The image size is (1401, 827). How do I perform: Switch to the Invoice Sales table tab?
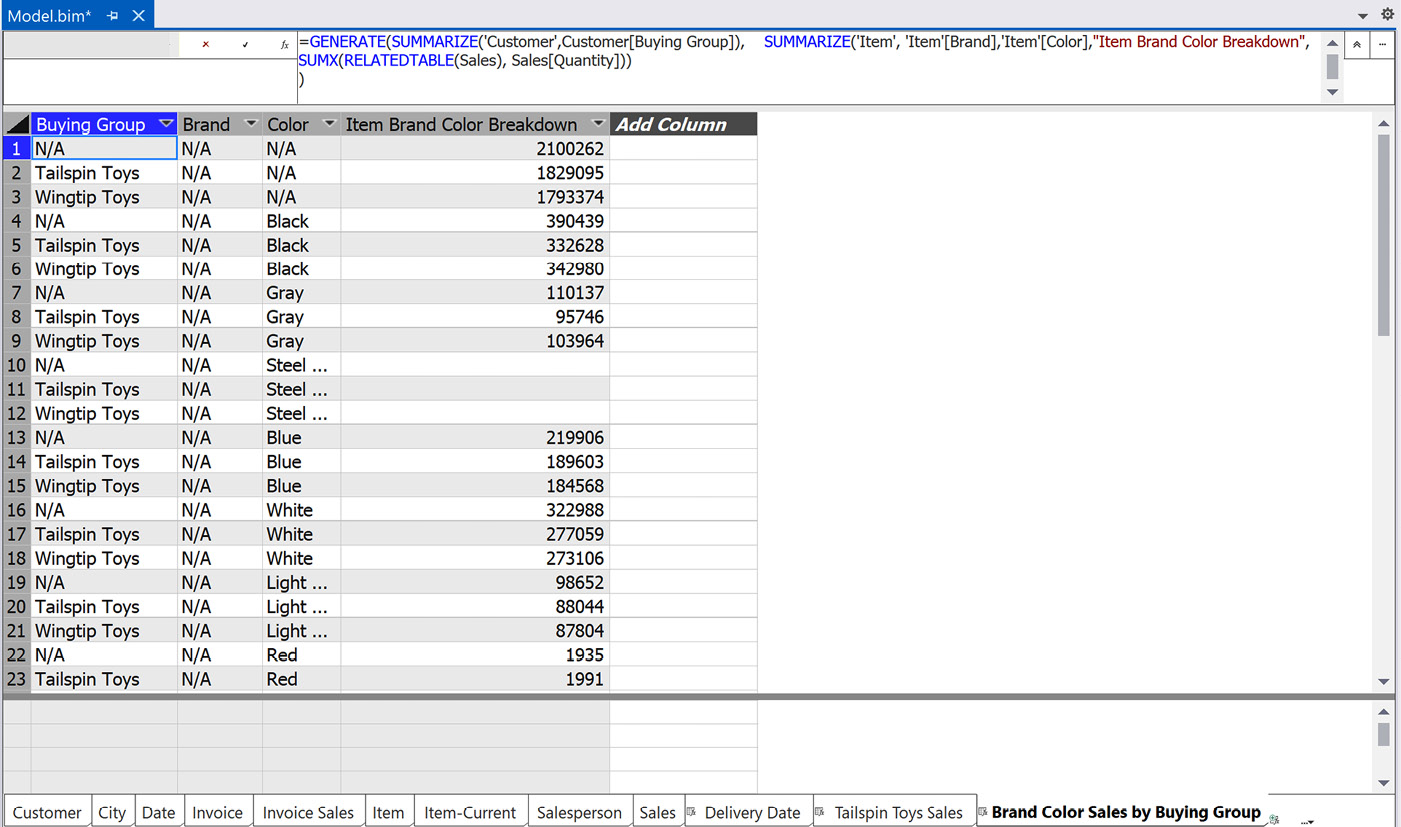(308, 812)
